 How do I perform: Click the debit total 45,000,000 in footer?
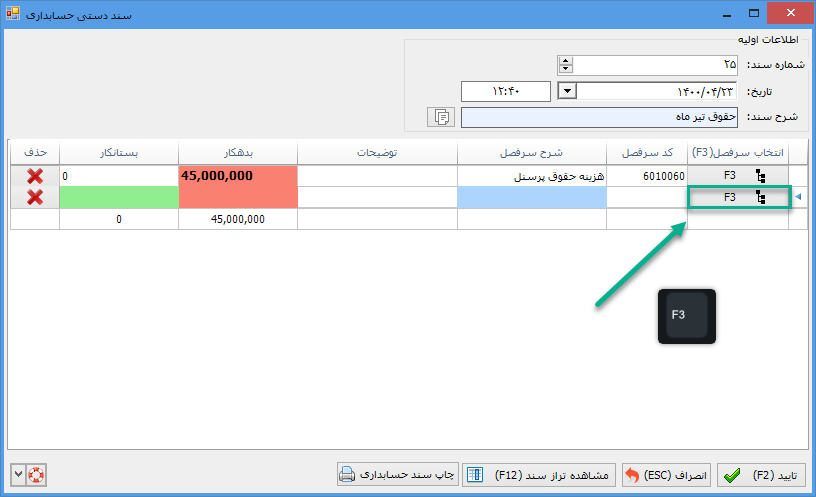(238, 219)
